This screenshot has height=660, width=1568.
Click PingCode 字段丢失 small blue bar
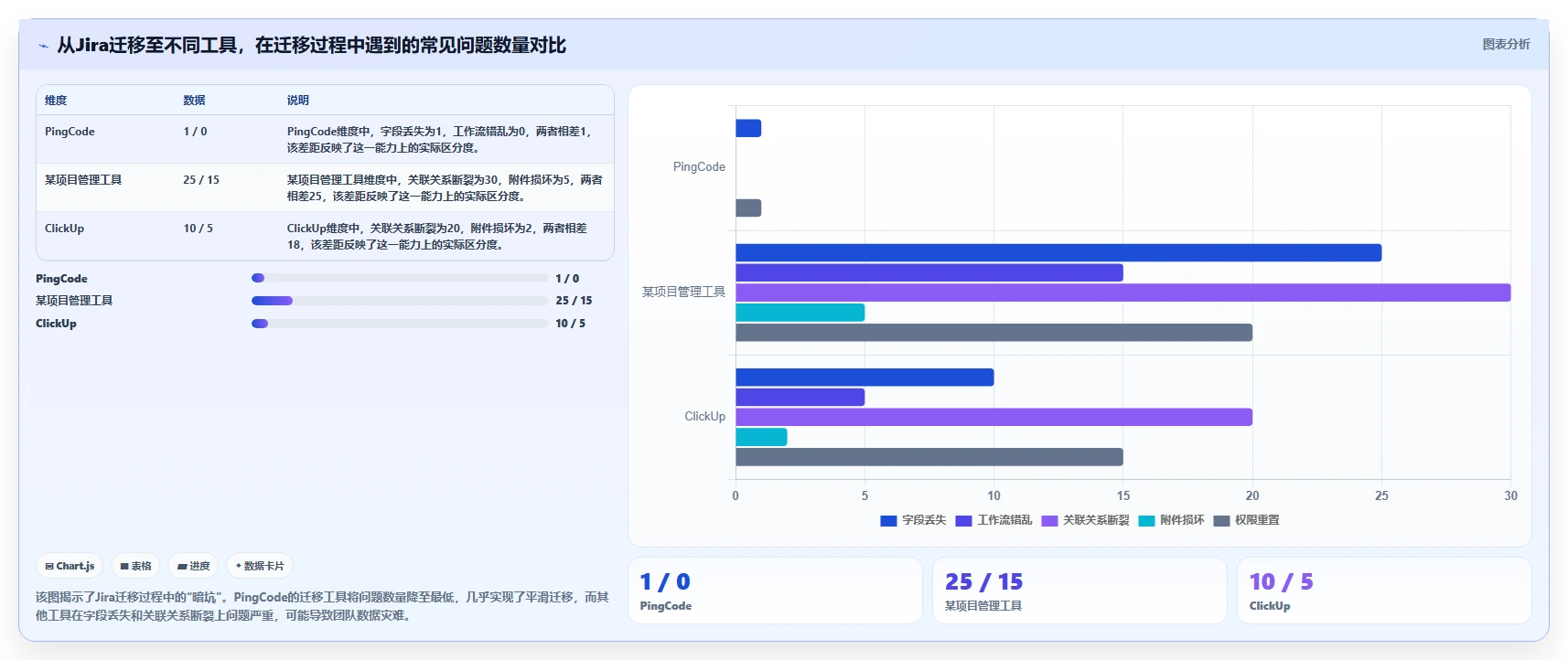pyautogui.click(x=748, y=128)
